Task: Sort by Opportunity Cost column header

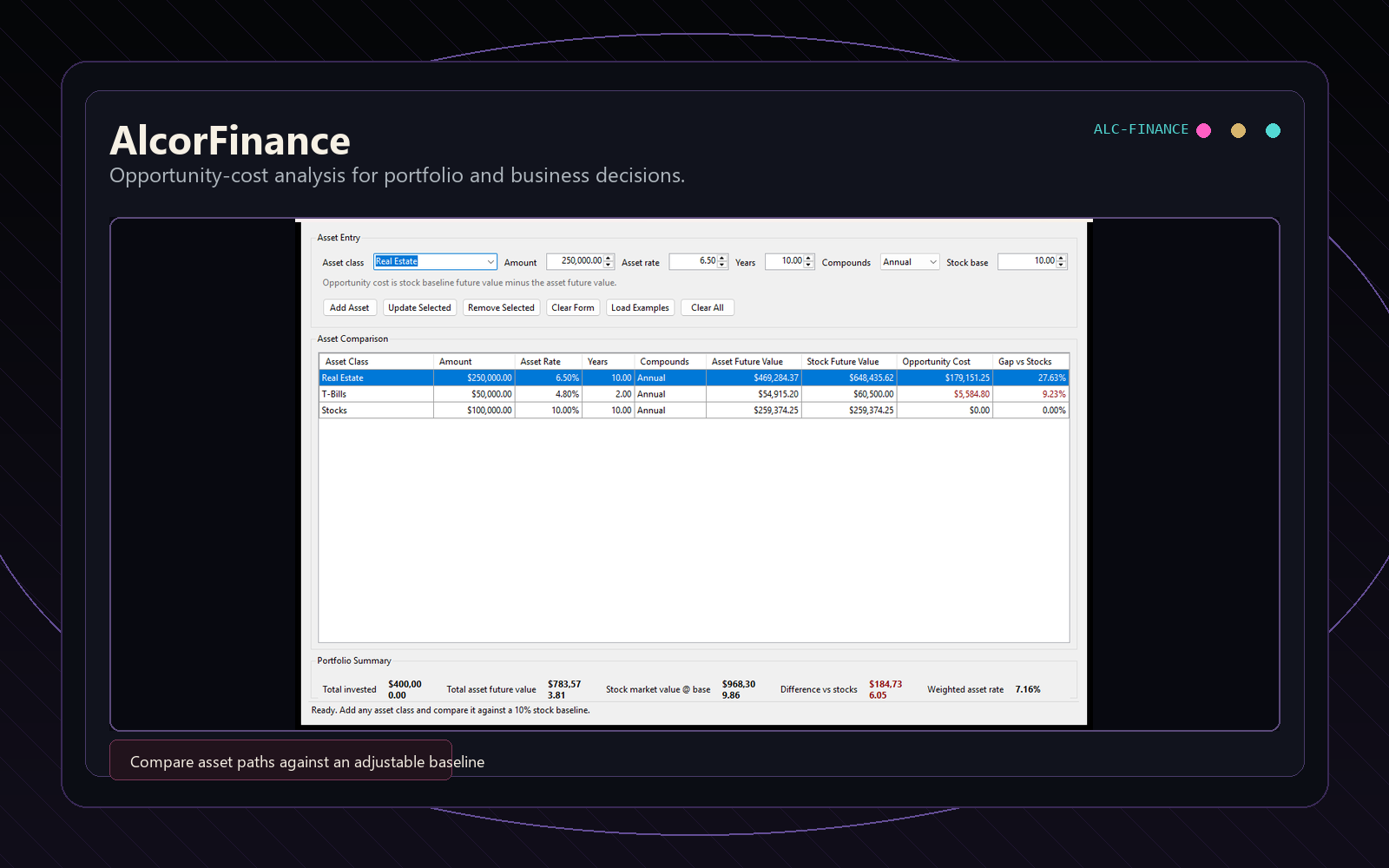Action: click(945, 362)
